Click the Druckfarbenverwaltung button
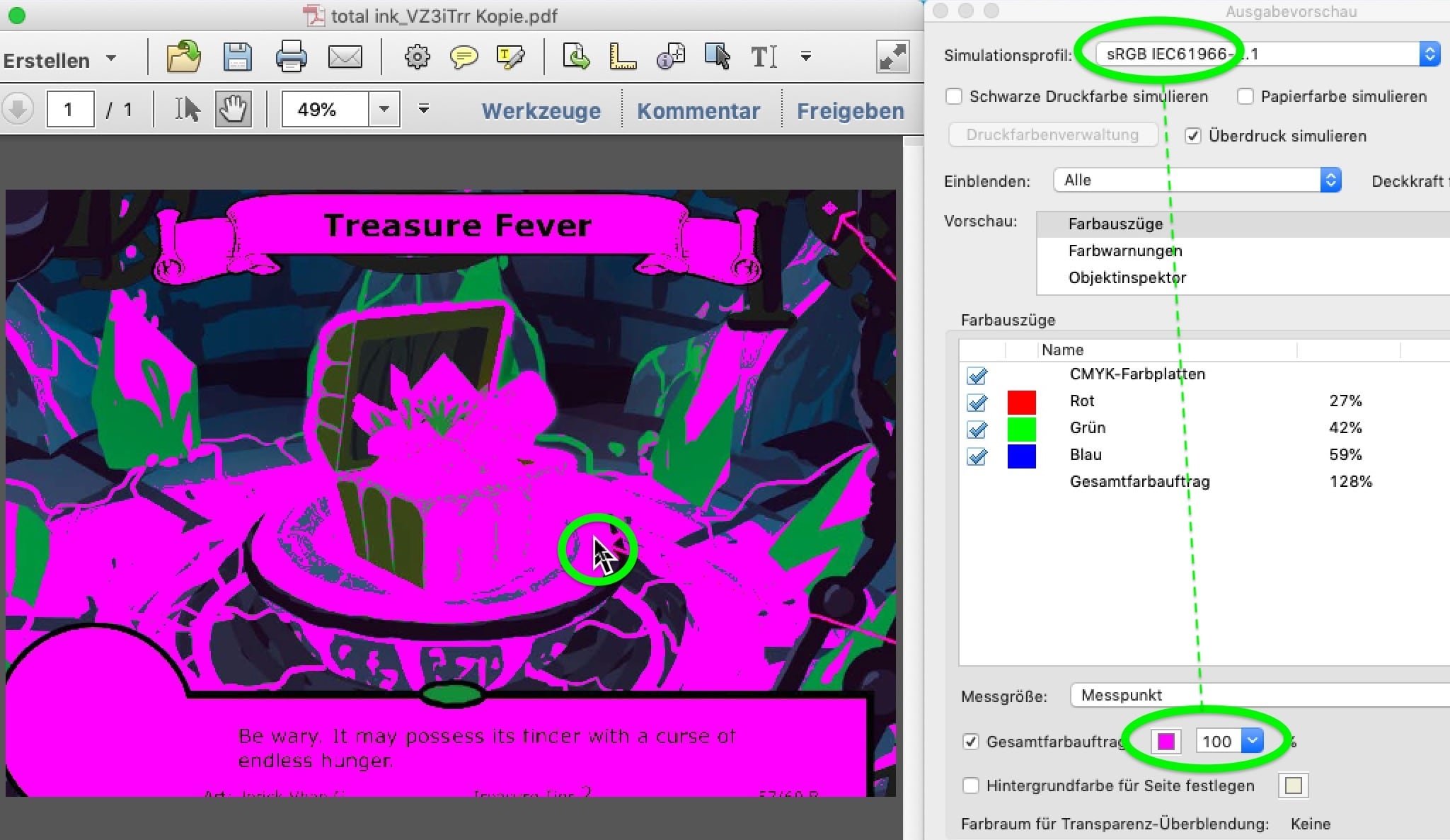1450x840 pixels. [1052, 134]
